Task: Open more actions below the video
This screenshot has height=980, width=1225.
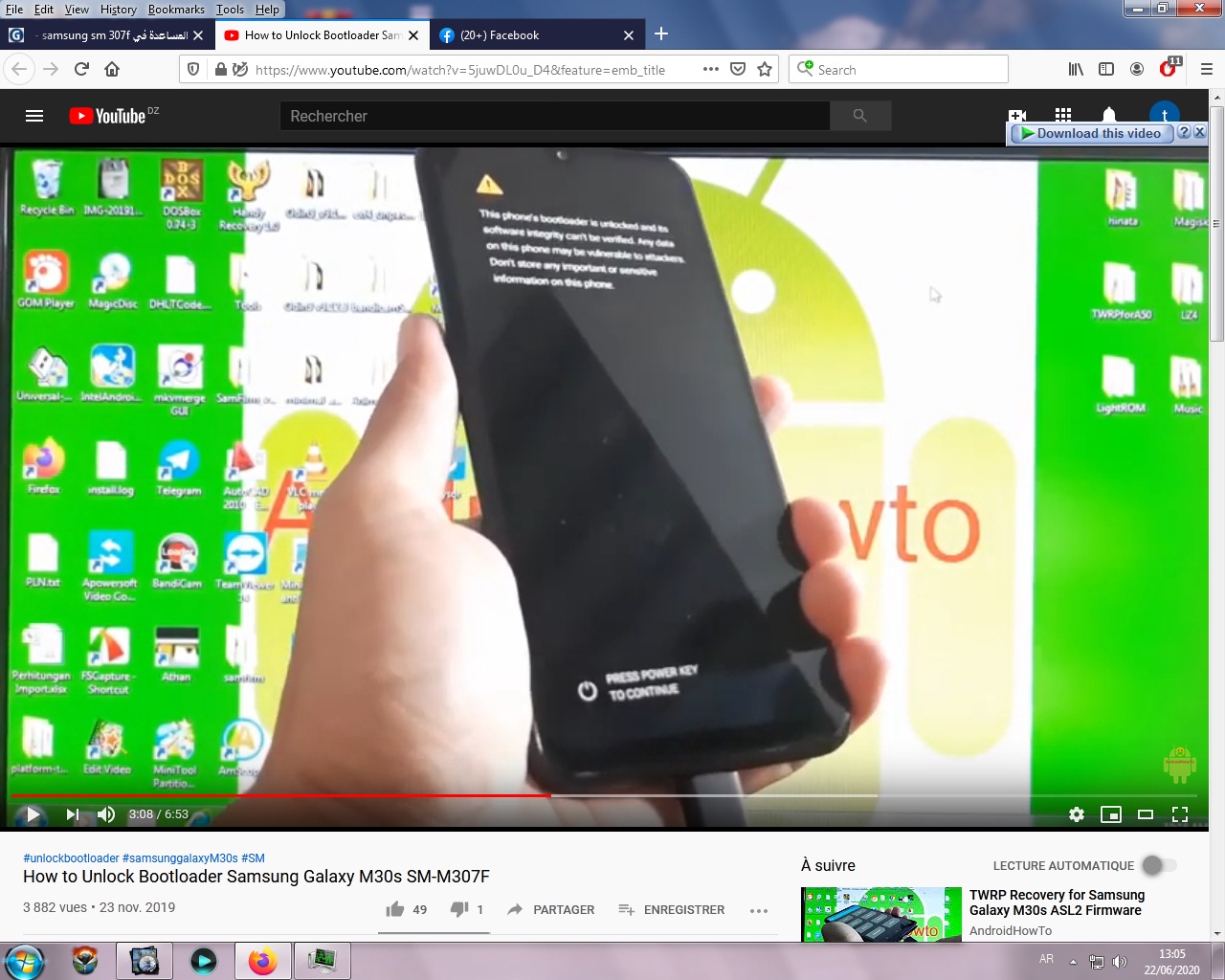Action: pyautogui.click(x=759, y=910)
